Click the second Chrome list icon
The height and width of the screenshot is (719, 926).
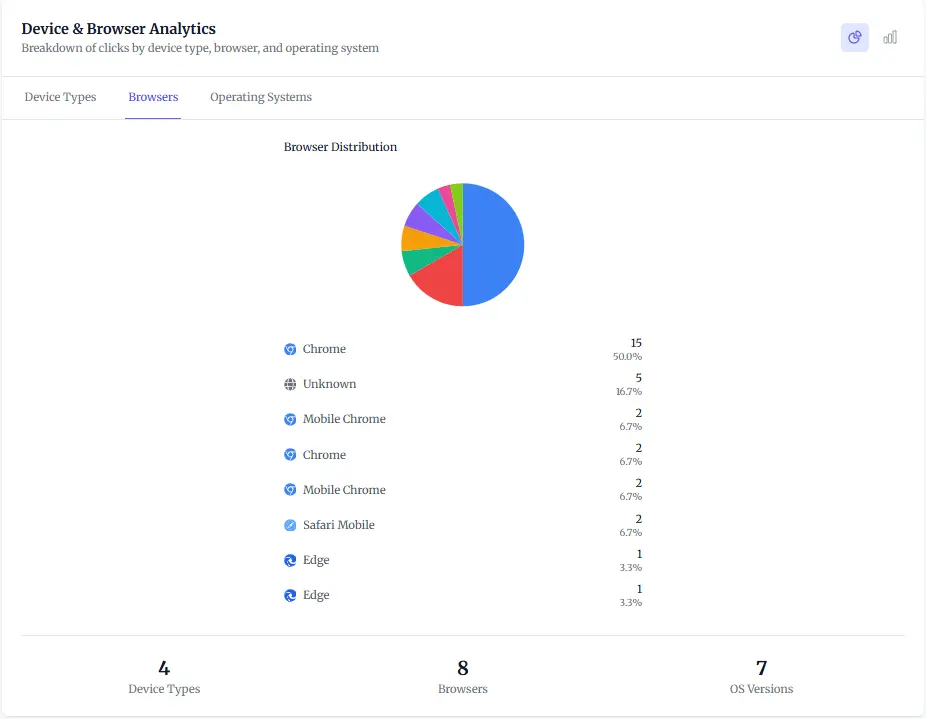click(290, 455)
